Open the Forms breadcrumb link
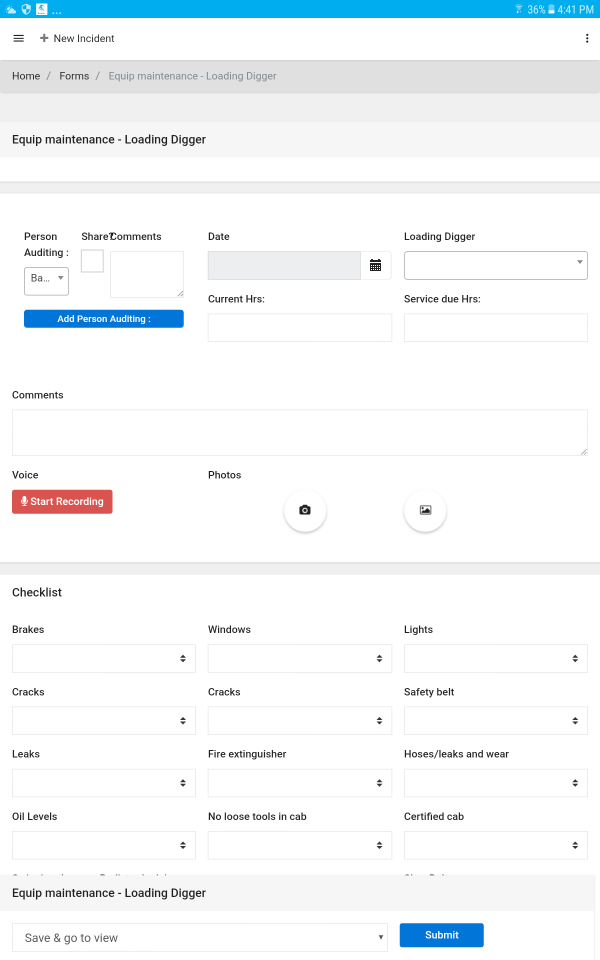 [74, 75]
